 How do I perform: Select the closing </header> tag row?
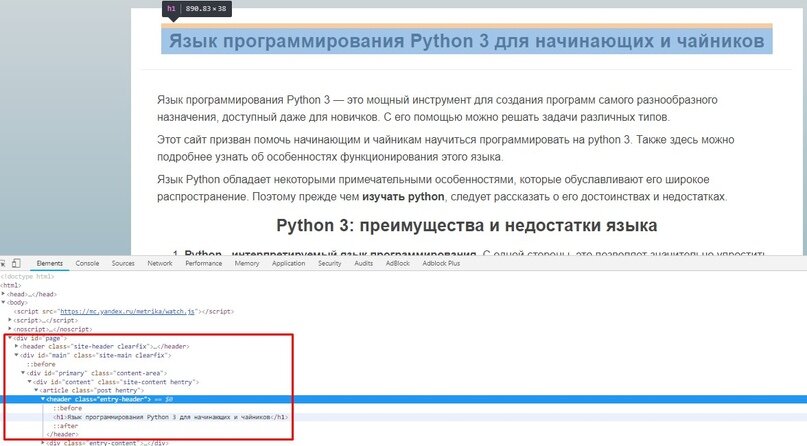[62, 434]
